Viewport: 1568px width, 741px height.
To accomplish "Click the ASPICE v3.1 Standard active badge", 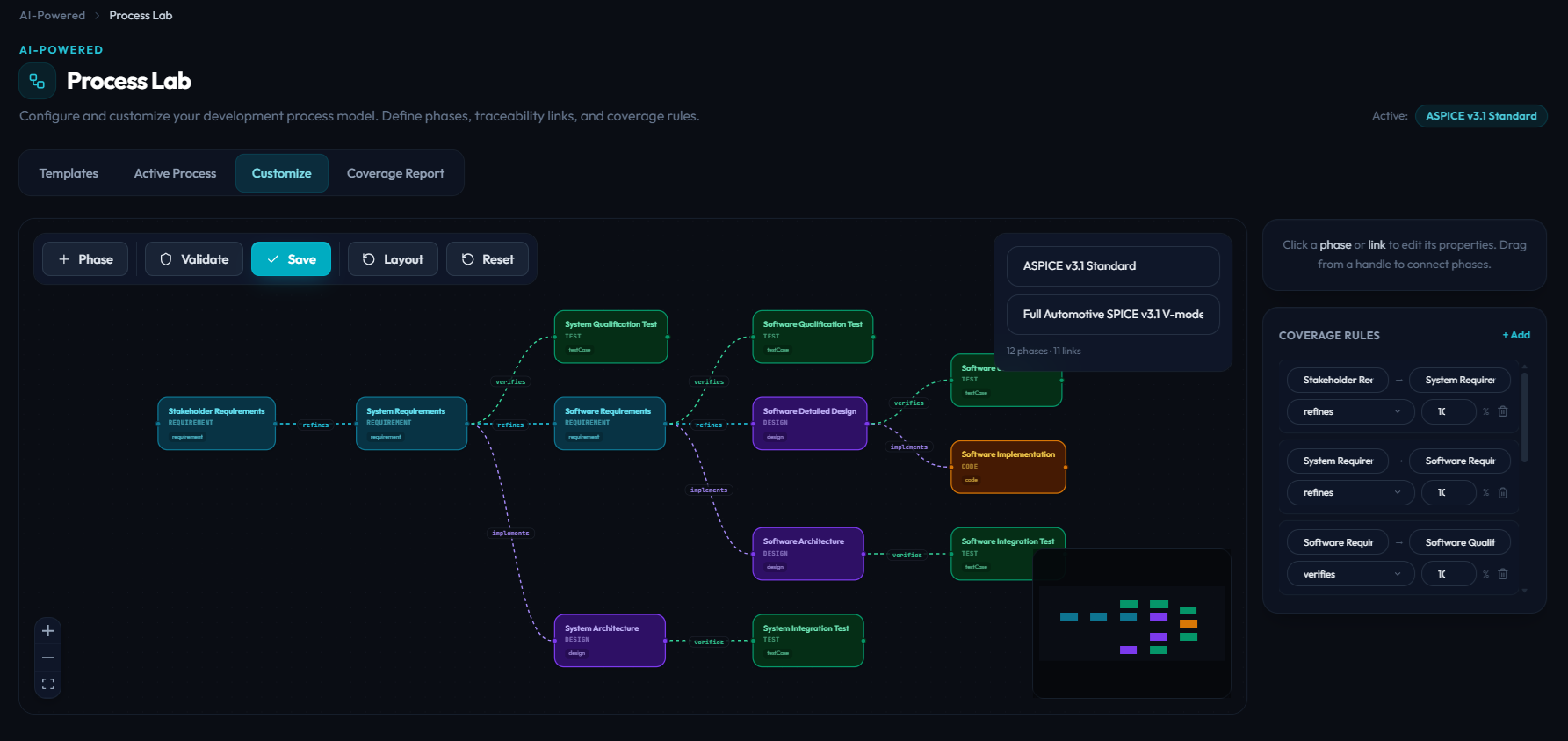I will coord(1481,116).
